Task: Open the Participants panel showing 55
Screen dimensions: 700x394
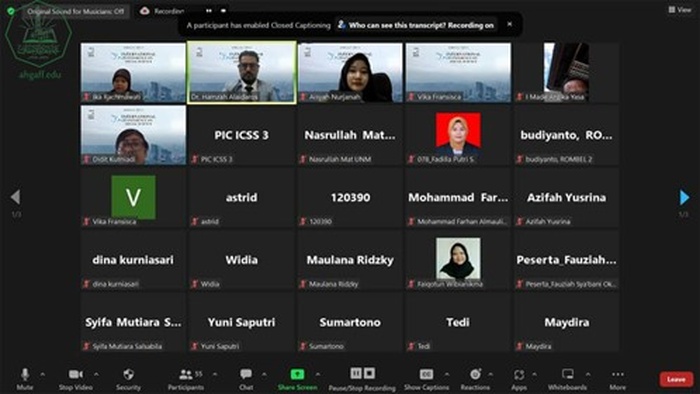Action: (x=186, y=379)
